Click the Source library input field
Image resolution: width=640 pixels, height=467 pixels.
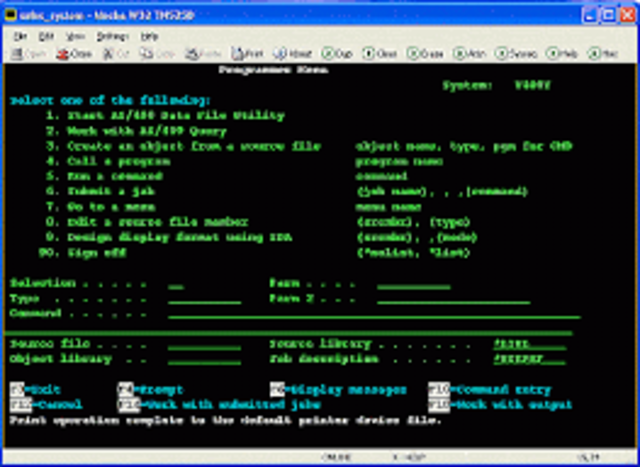click(529, 345)
